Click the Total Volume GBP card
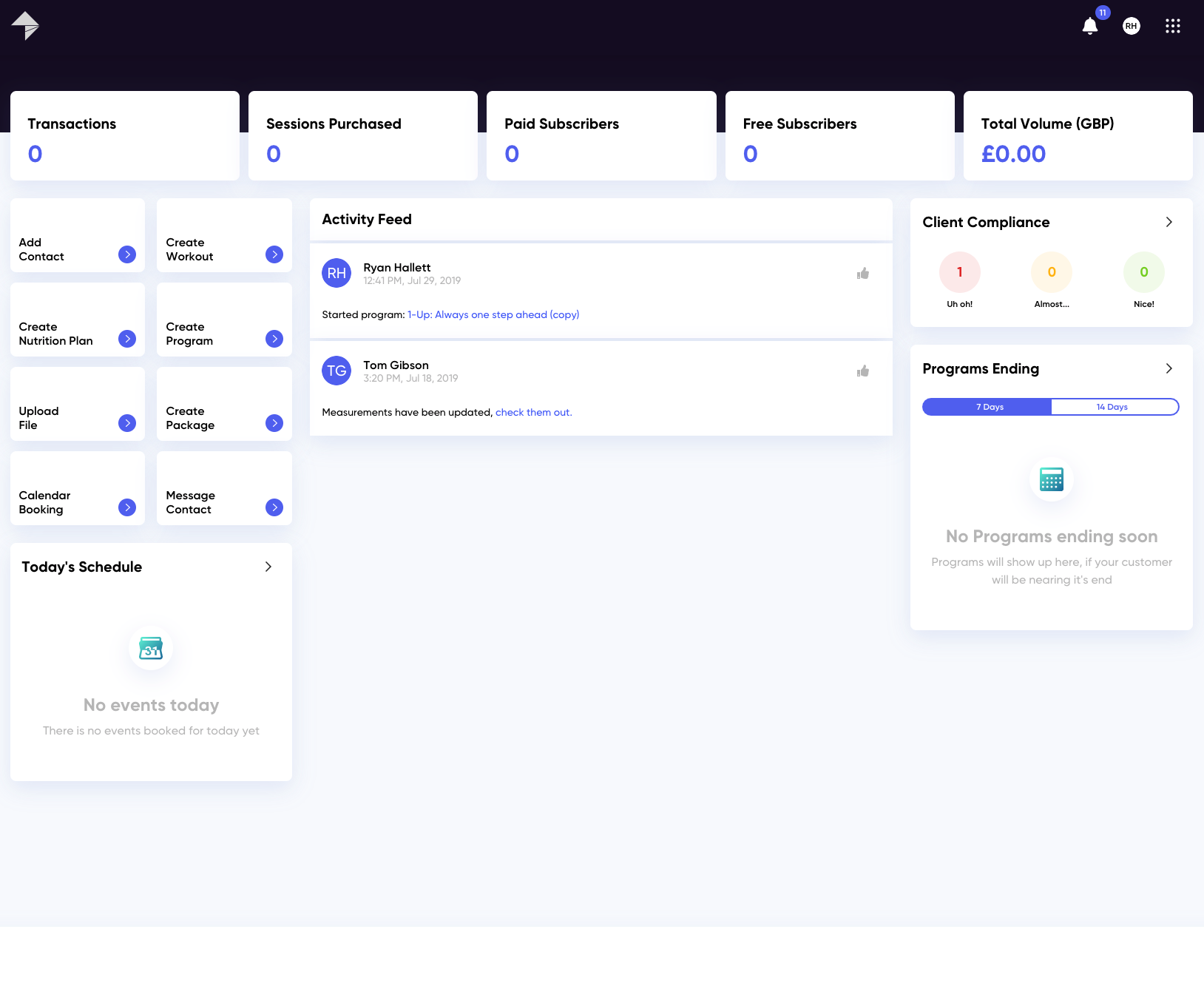The width and height of the screenshot is (1204, 986). click(1078, 135)
